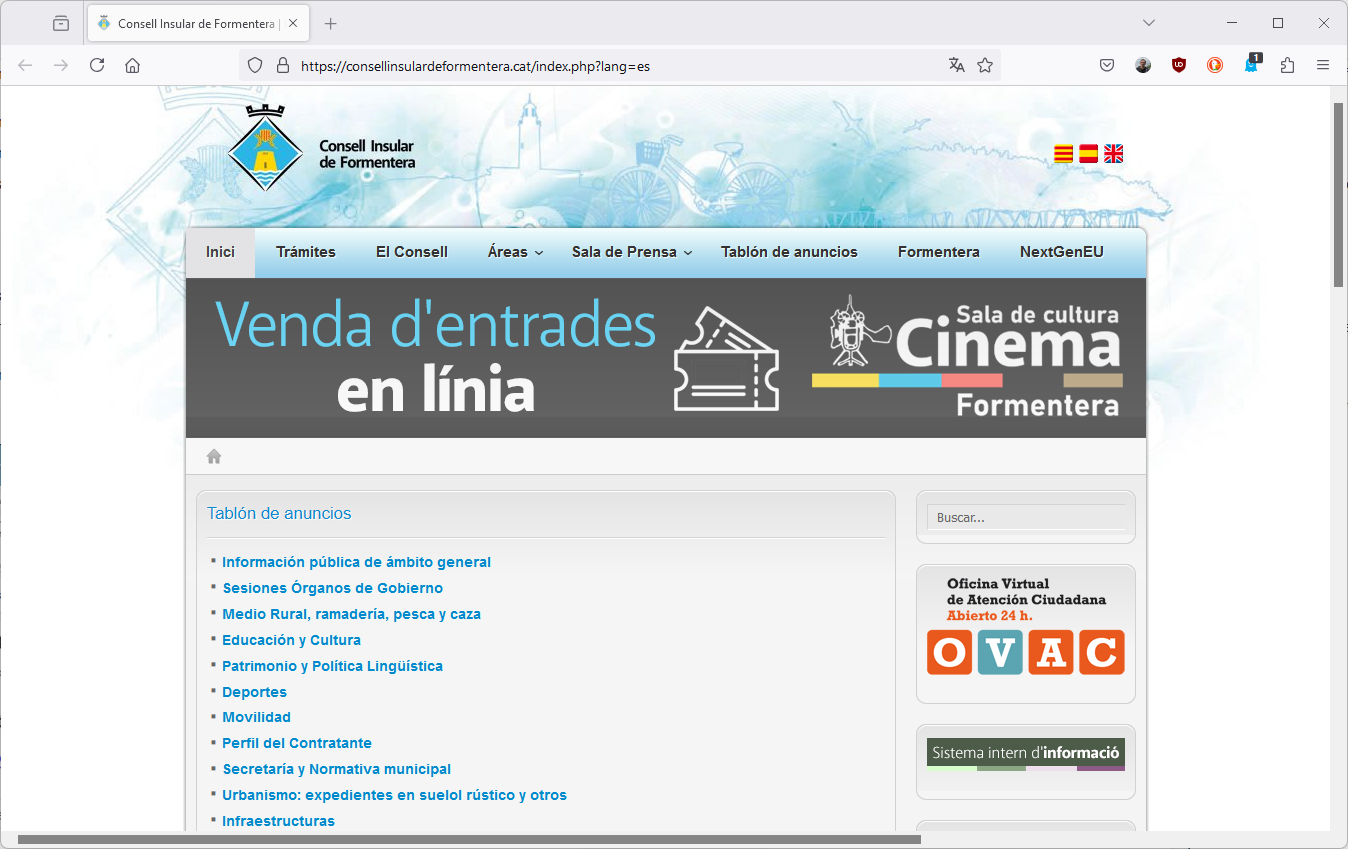Click the Buscar search field

point(1026,517)
